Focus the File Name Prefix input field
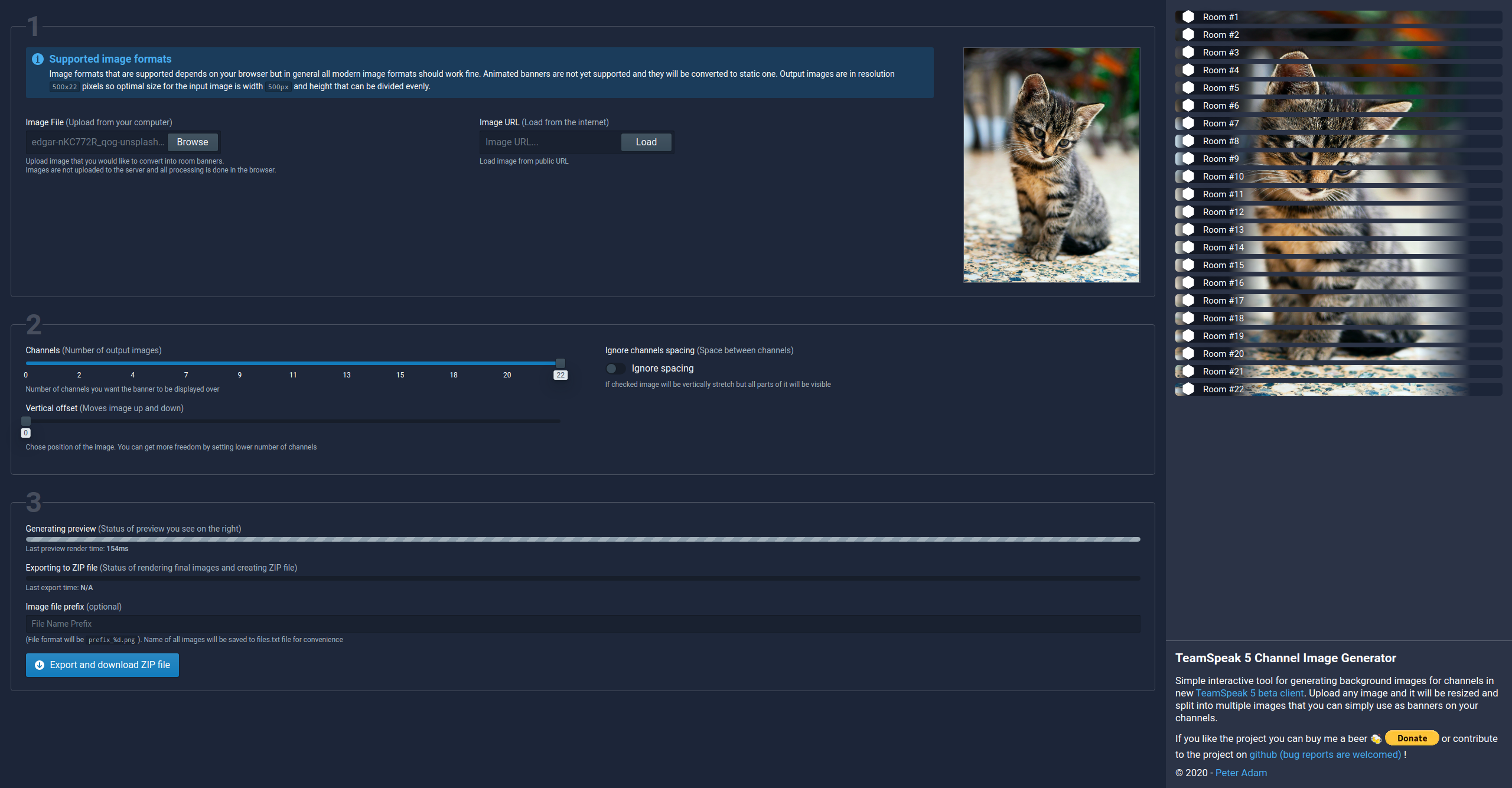Image resolution: width=1512 pixels, height=788 pixels. point(583,624)
